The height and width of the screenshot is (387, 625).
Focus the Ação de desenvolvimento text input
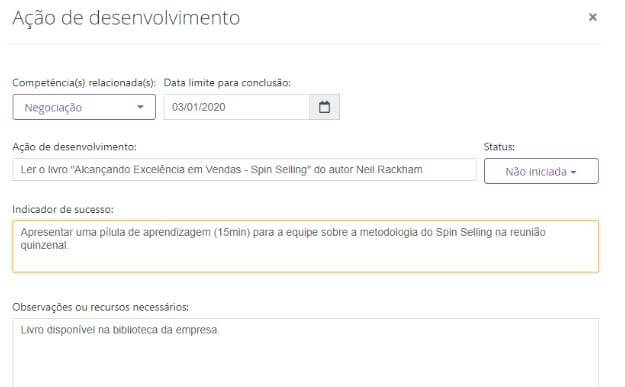[244, 169]
